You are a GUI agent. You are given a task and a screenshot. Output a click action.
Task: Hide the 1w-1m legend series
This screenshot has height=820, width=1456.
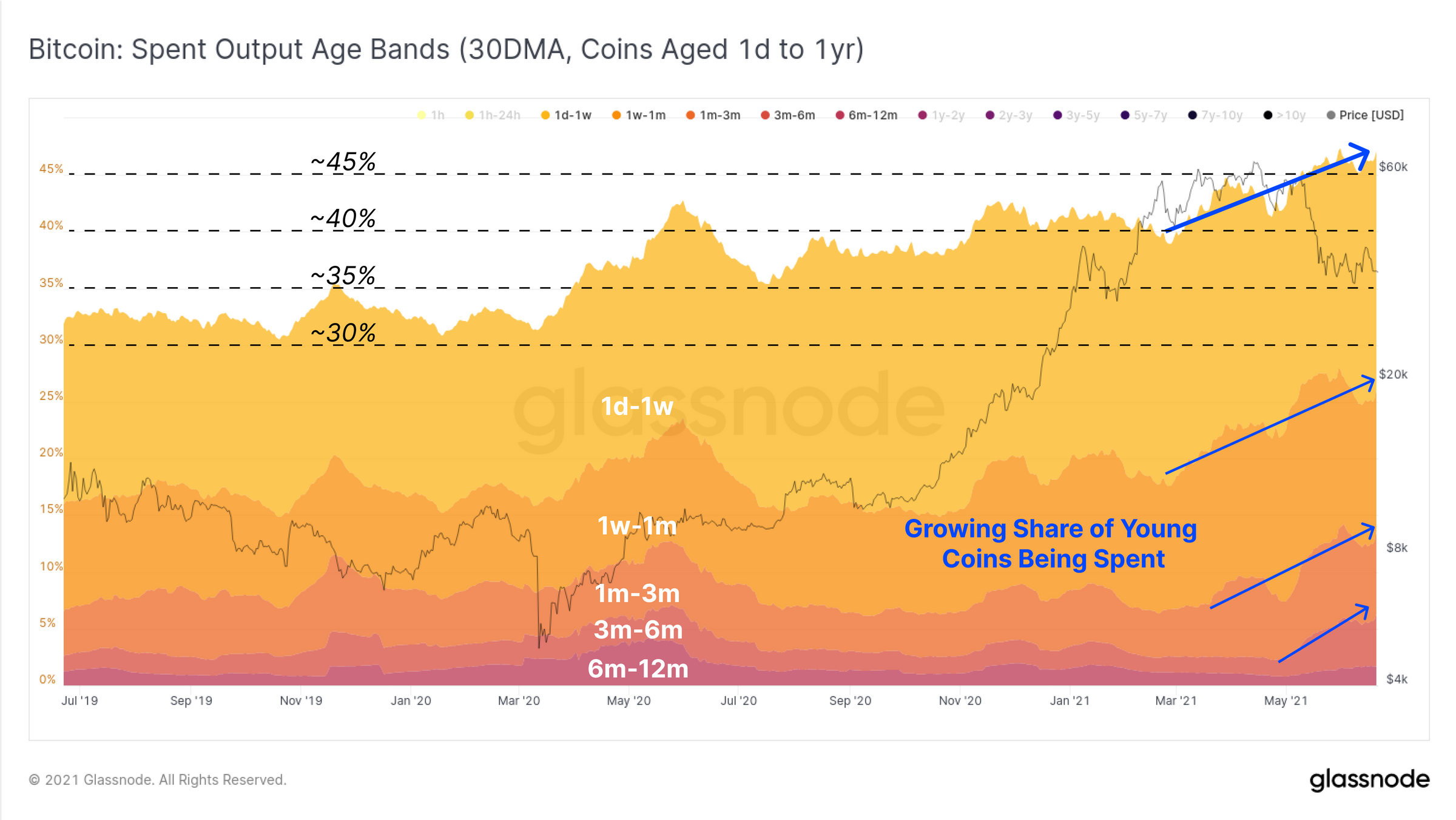click(x=639, y=115)
